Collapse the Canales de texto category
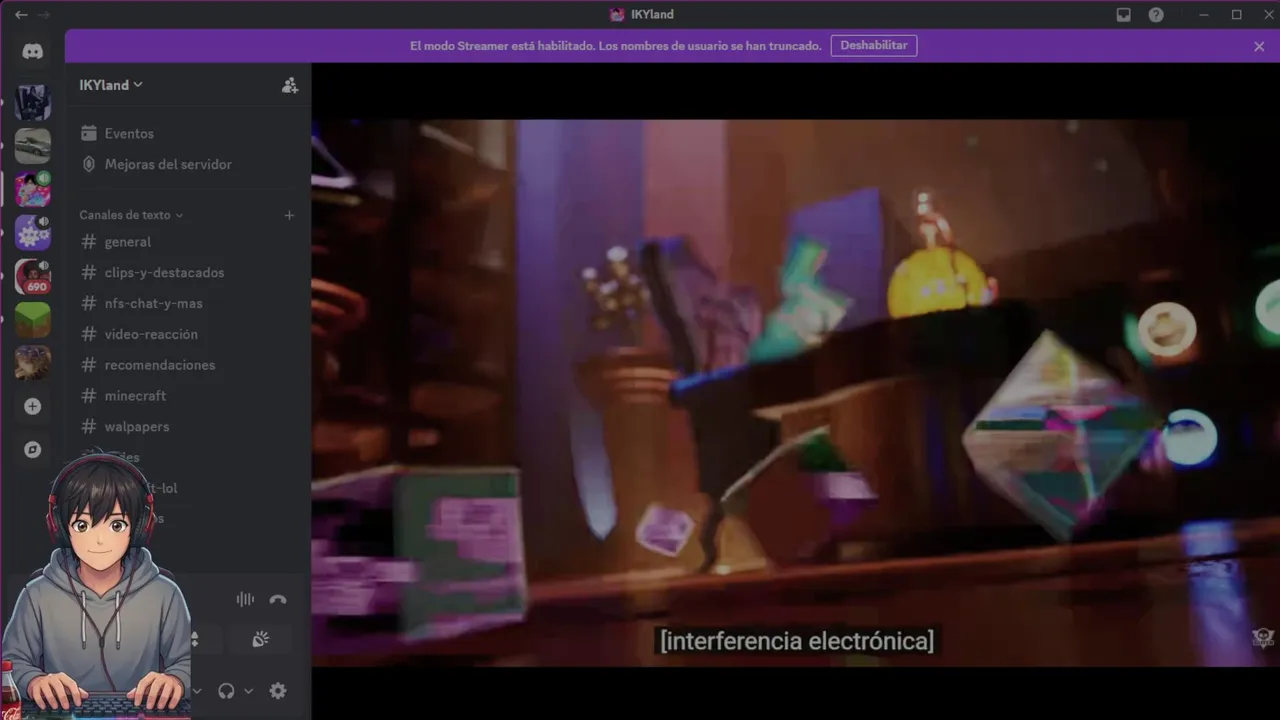Viewport: 1280px width, 720px height. 131,215
